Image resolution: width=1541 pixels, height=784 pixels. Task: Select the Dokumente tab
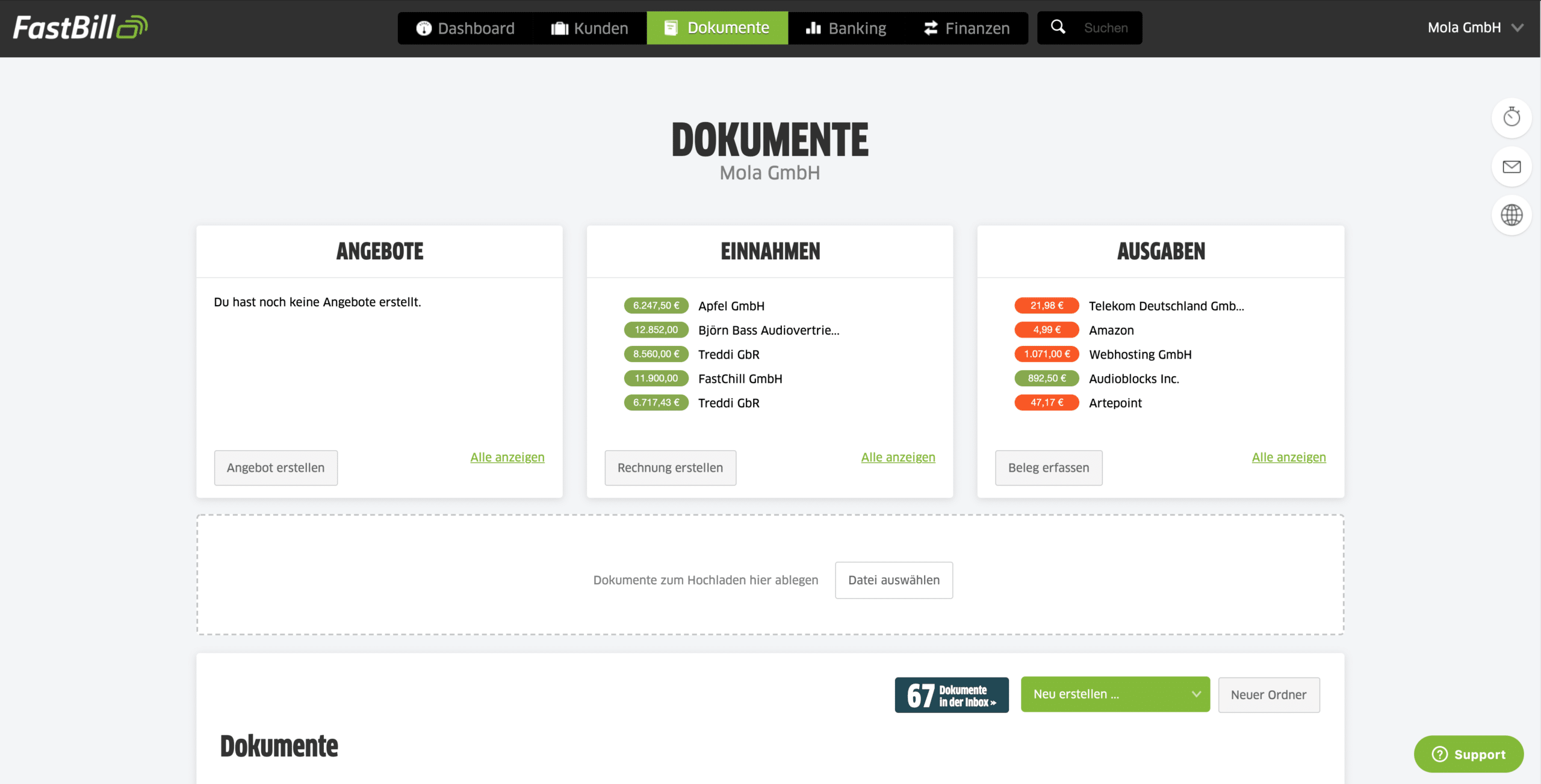click(718, 28)
